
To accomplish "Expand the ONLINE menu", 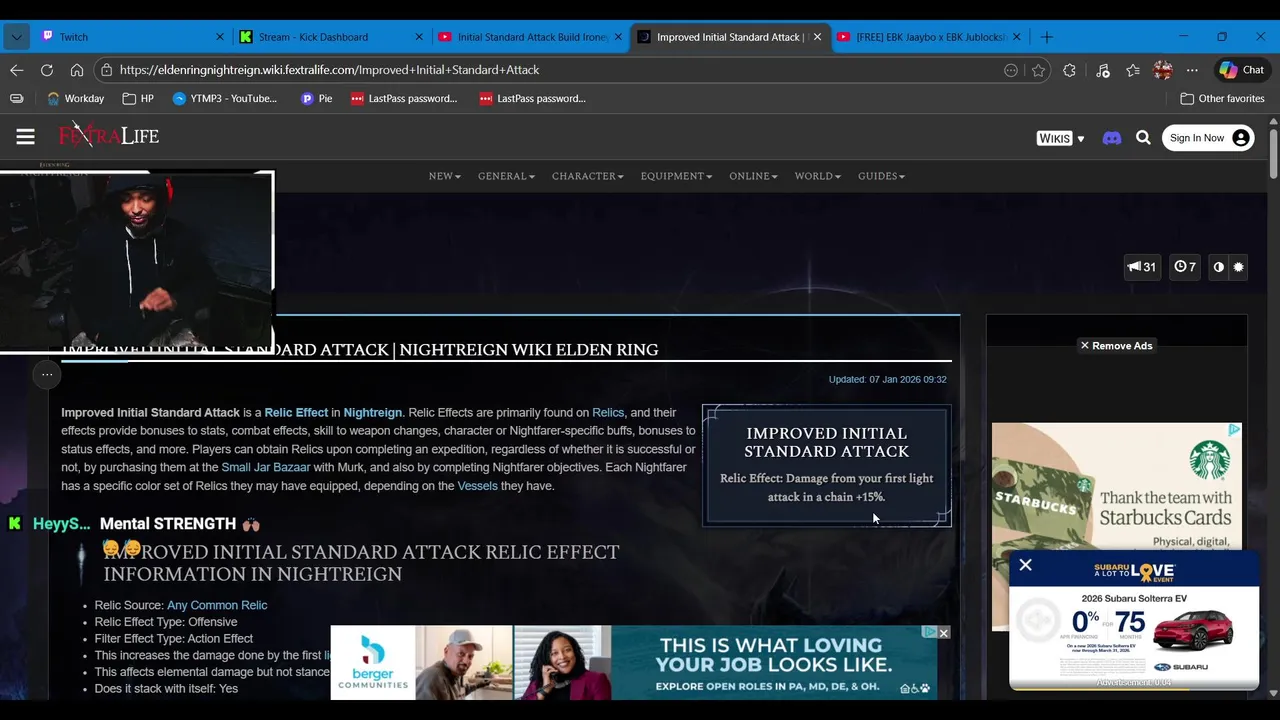I will pyautogui.click(x=753, y=176).
